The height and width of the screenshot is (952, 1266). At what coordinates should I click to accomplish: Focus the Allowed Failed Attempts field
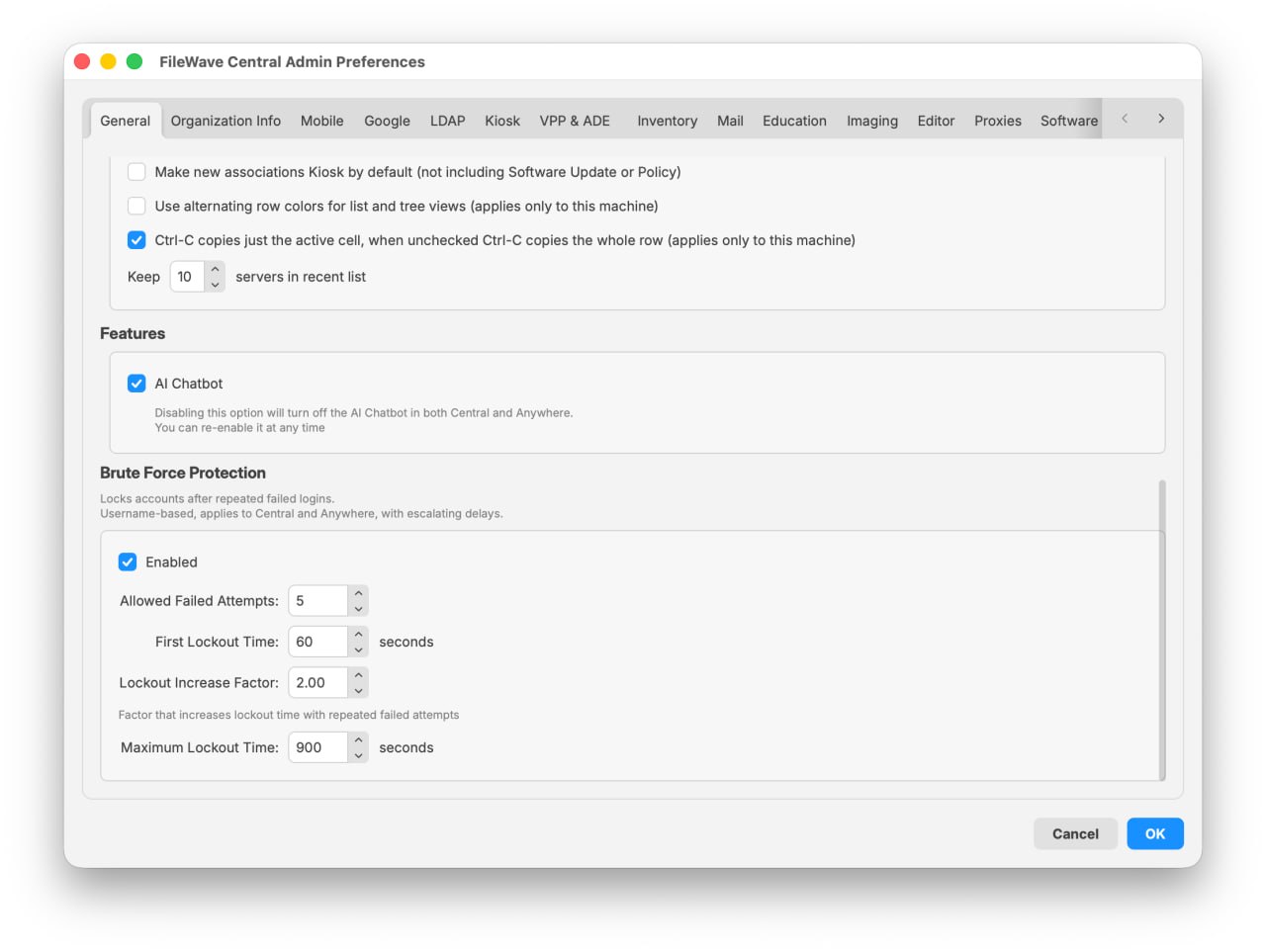pyautogui.click(x=317, y=601)
